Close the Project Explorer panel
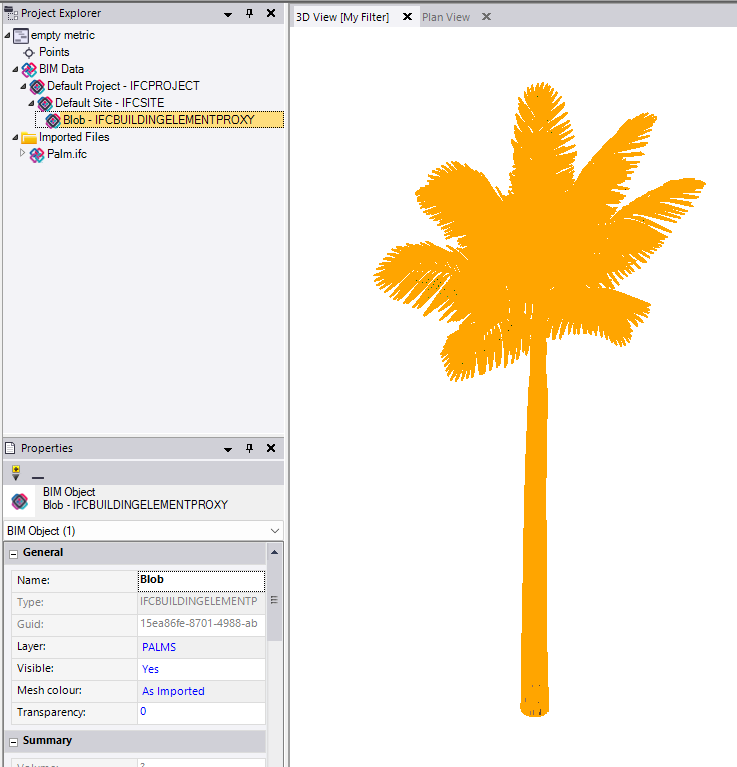Screen dimensions: 737x767 point(271,13)
